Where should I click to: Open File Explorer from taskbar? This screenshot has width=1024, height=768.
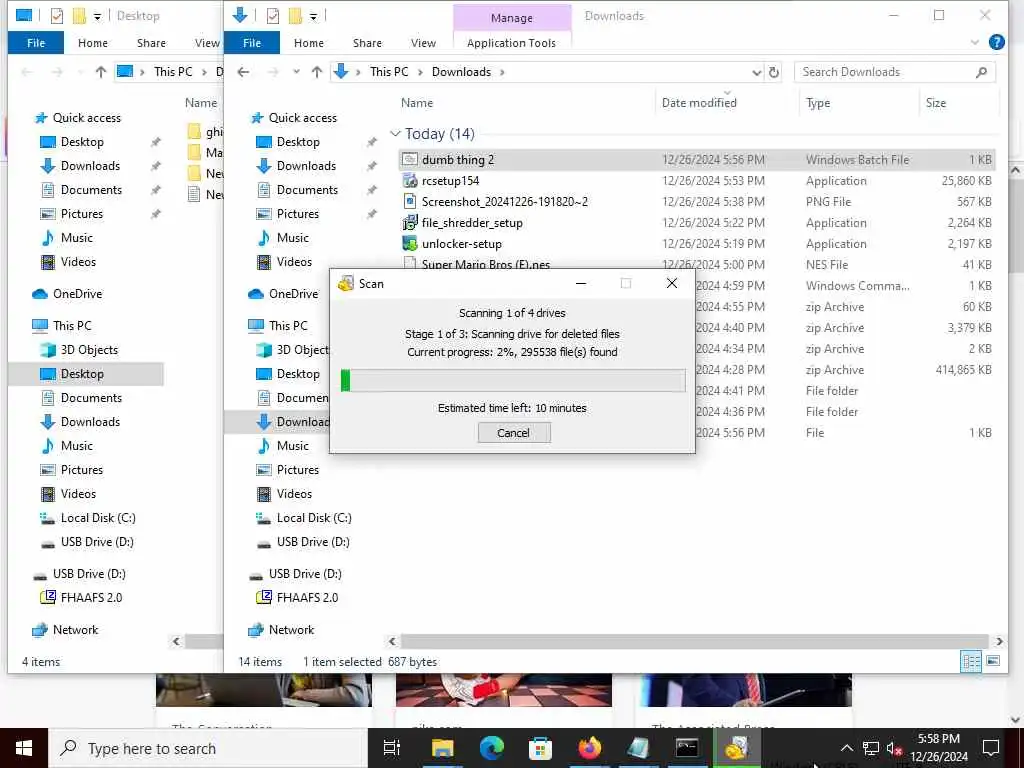442,748
